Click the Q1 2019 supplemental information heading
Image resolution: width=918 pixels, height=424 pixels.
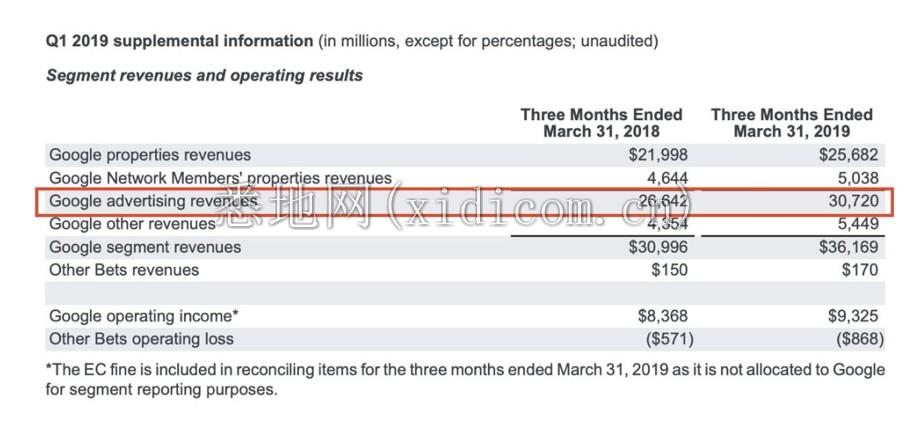click(179, 42)
